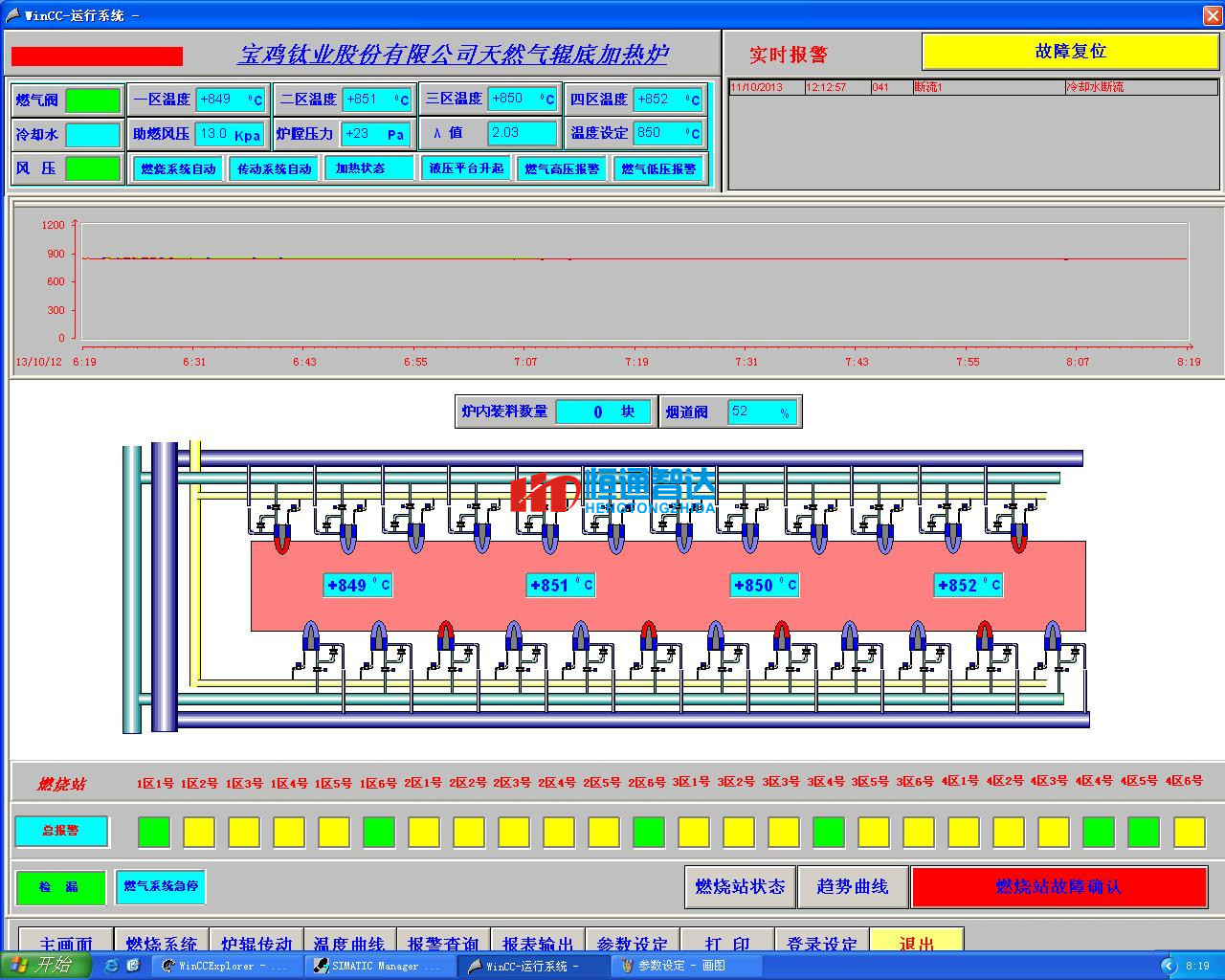Open the 参数设定 settings page
Image resolution: width=1225 pixels, height=980 pixels.
click(x=633, y=942)
